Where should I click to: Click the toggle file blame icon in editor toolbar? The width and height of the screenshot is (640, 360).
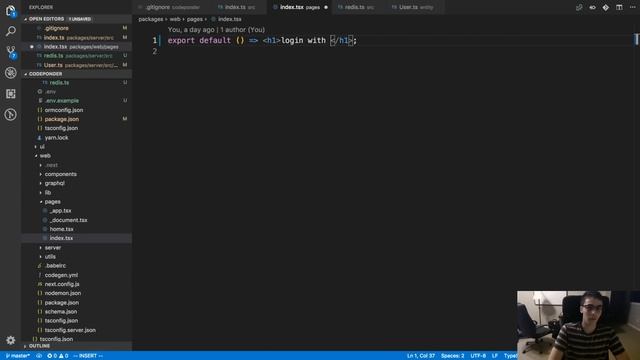tap(592, 7)
